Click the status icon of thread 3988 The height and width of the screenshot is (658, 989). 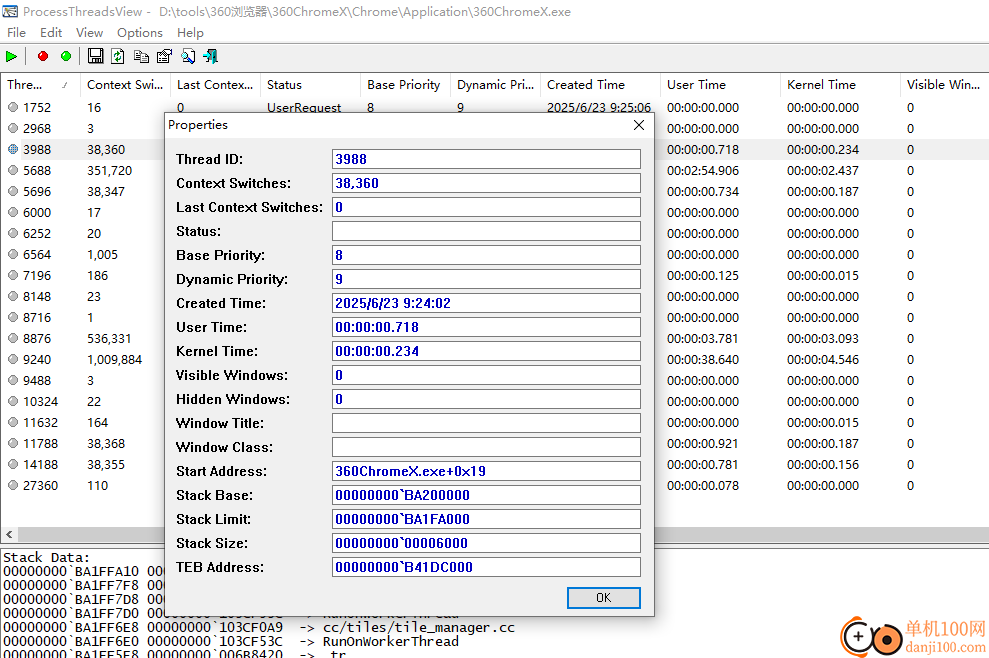tap(13, 150)
